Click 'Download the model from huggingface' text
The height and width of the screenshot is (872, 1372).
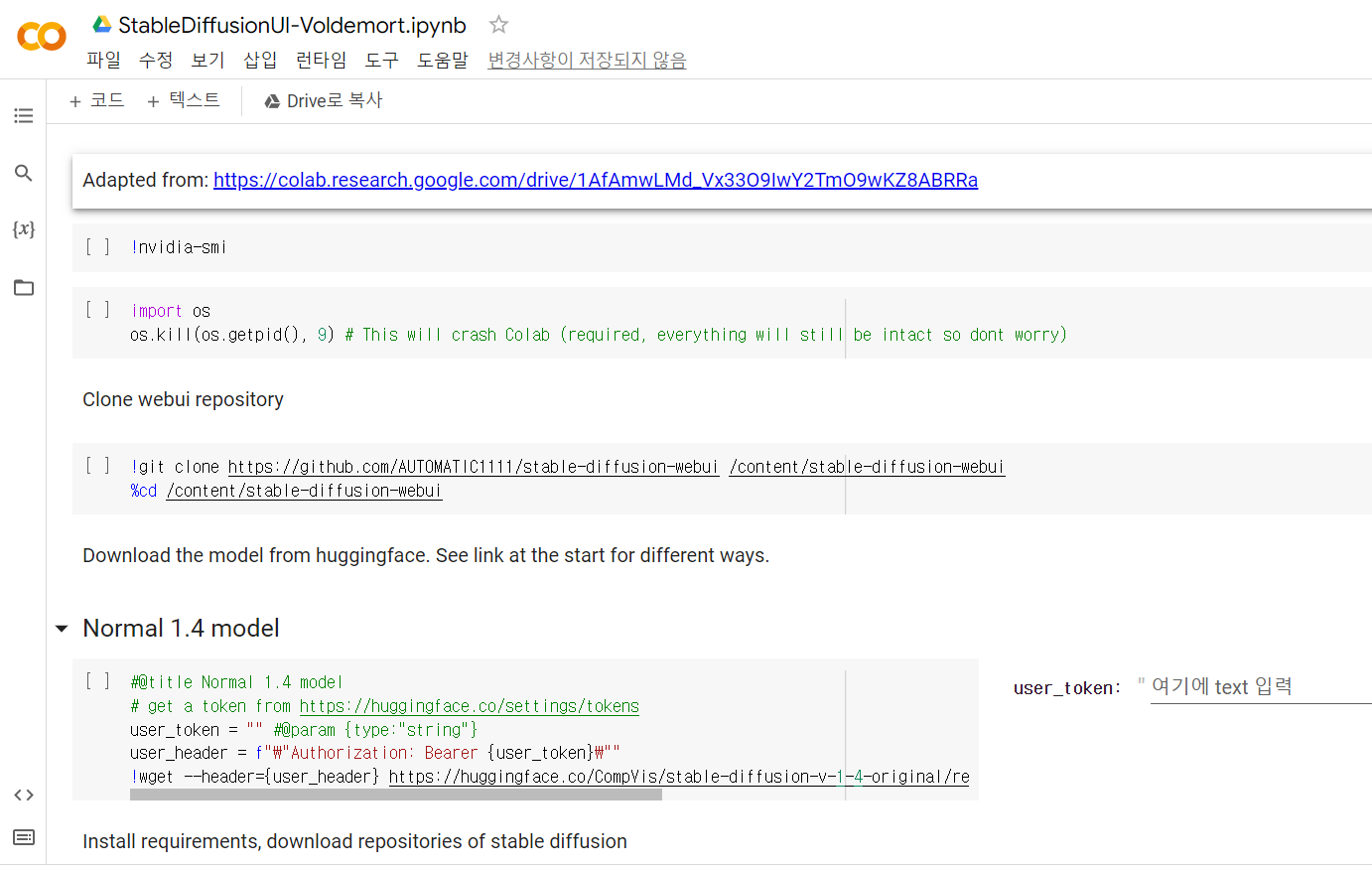[256, 555]
